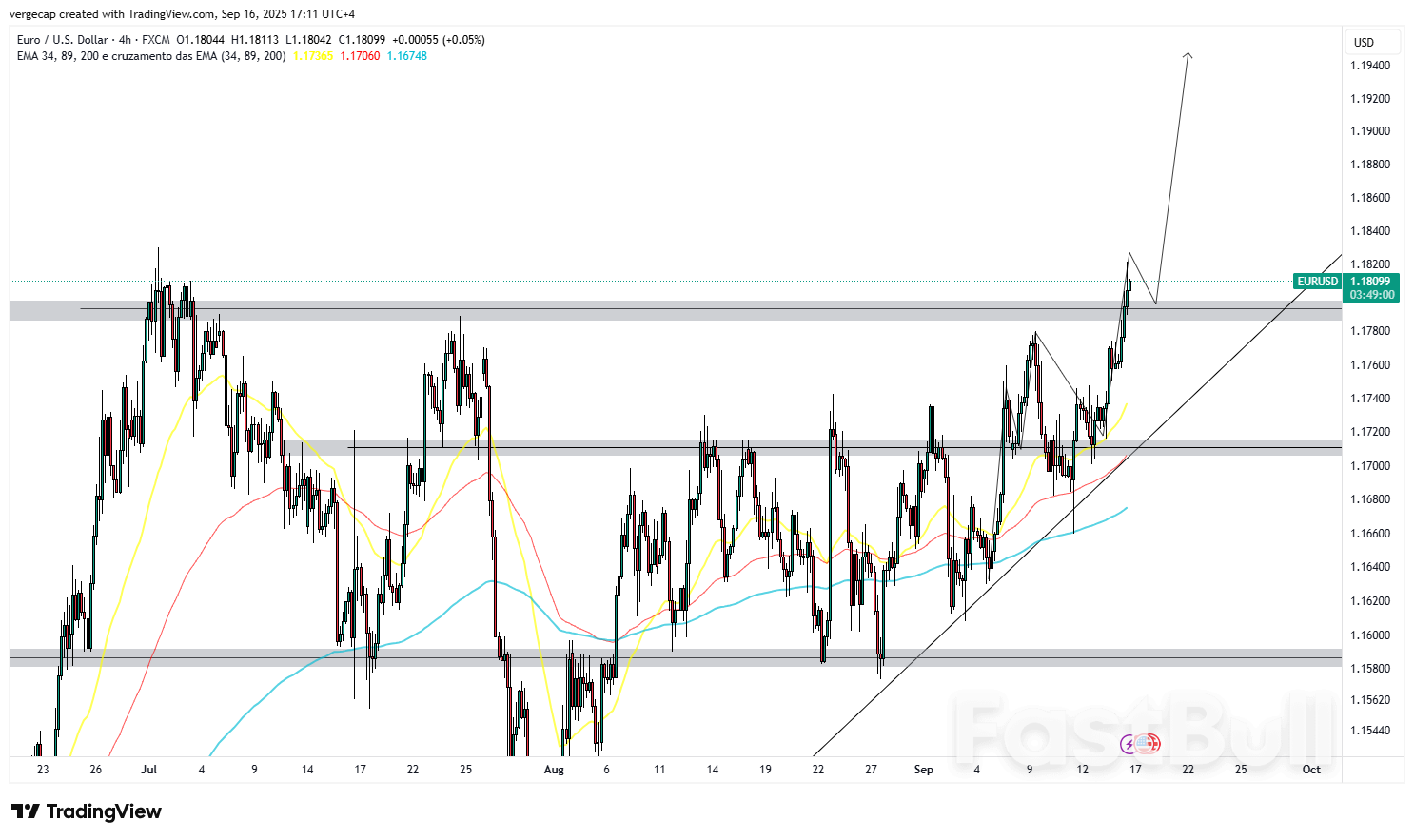The image size is (1414, 840).
Task: Click the 27 date label on time axis
Action: click(872, 770)
